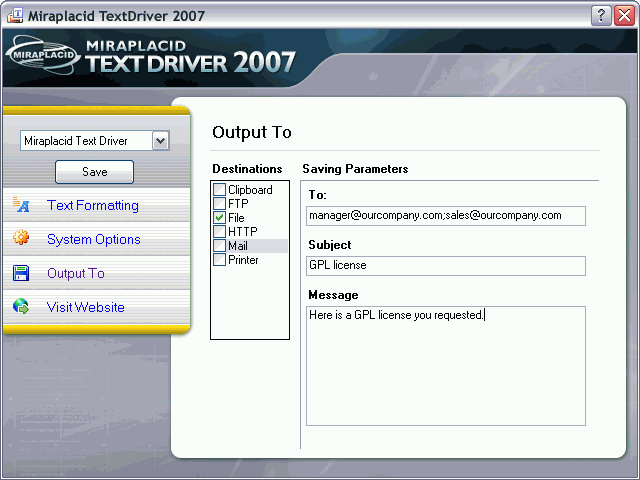Click the Miraplacid logo in banner
This screenshot has height=480, width=640.
pyautogui.click(x=43, y=55)
